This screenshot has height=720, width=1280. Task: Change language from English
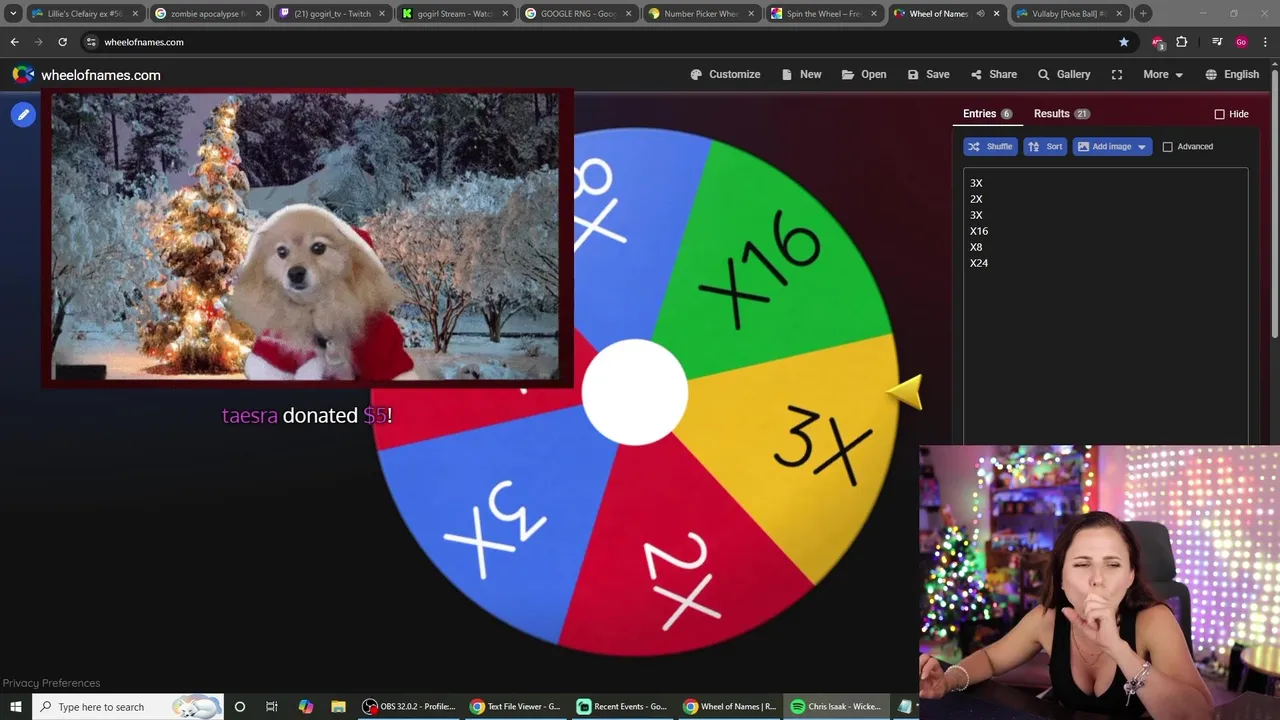click(x=1232, y=75)
